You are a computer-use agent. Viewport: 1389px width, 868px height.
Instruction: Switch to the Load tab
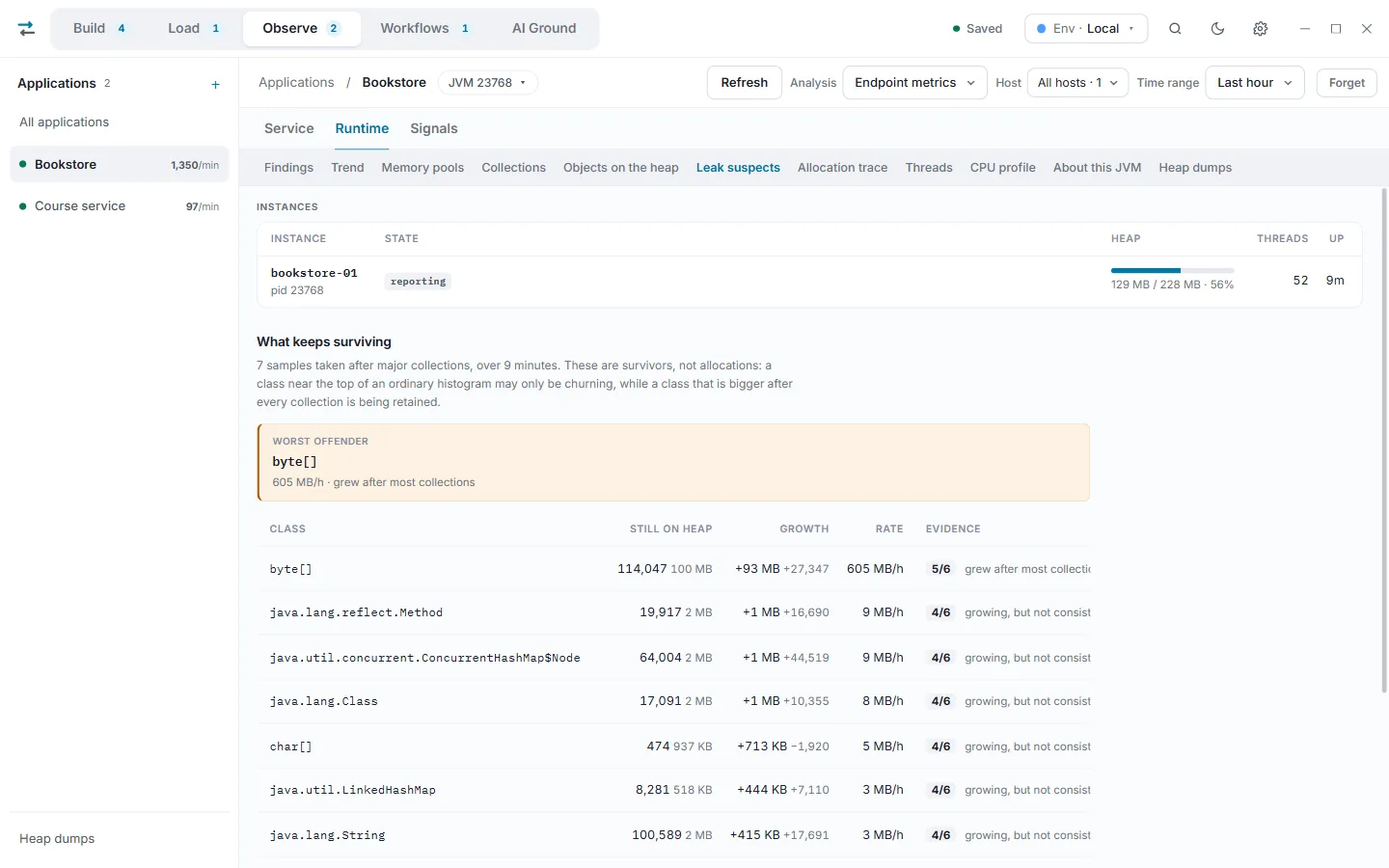(x=194, y=29)
